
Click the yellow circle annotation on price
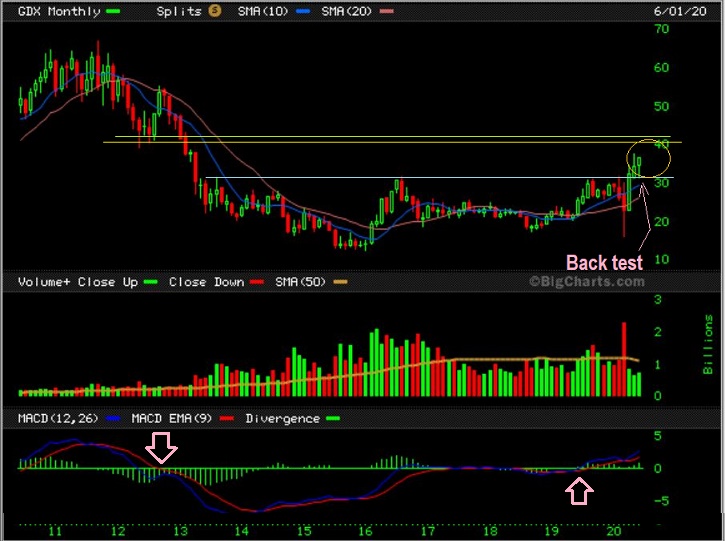tap(648, 160)
